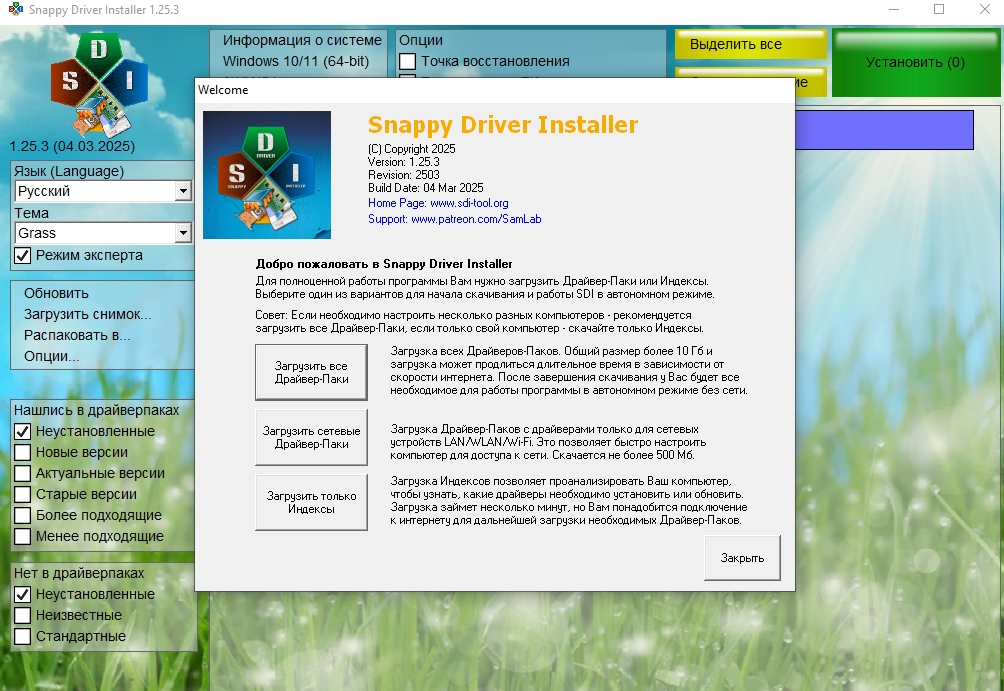The image size is (1004, 691).
Task: Click the Snappy Driver Installer title bar icon
Action: [14, 10]
